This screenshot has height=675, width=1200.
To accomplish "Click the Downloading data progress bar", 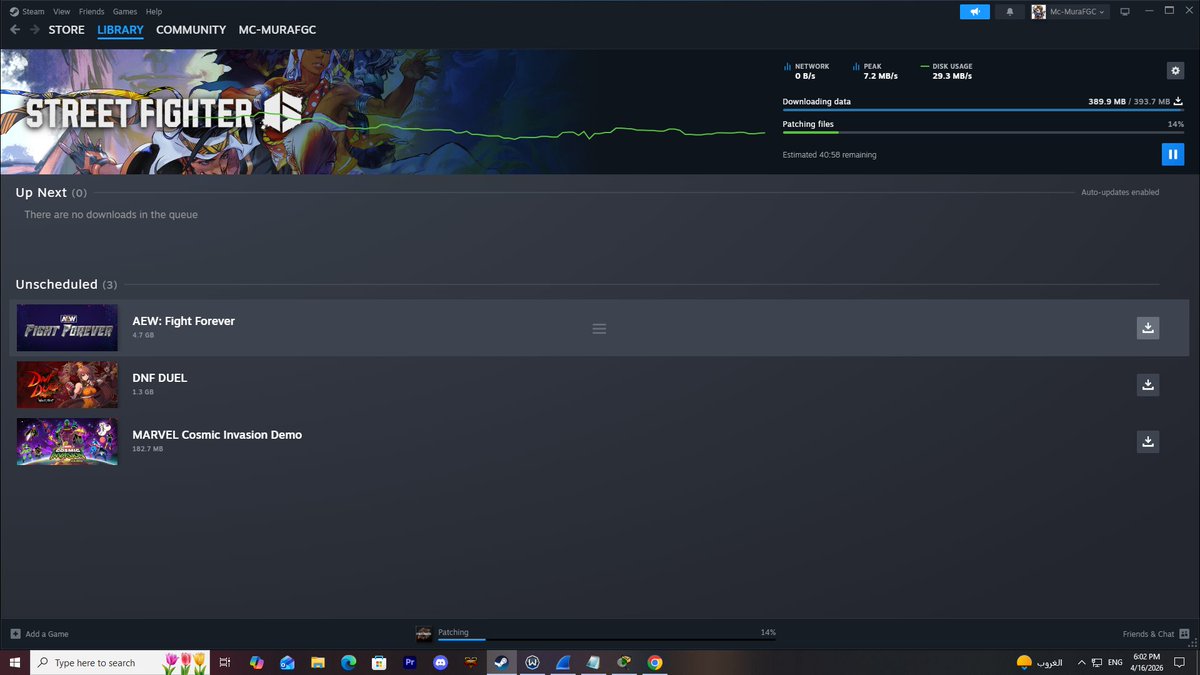I will [x=983, y=110].
